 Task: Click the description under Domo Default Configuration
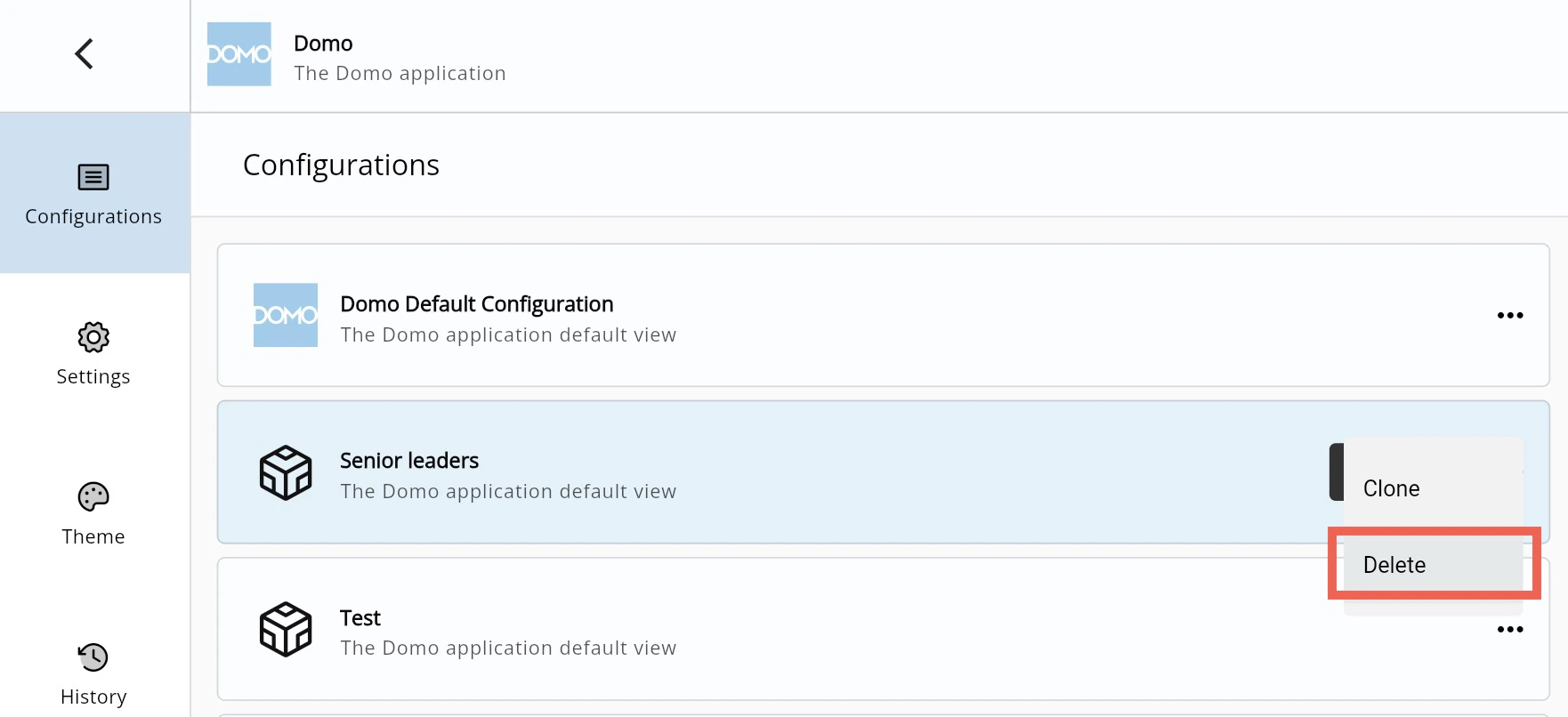click(x=508, y=335)
